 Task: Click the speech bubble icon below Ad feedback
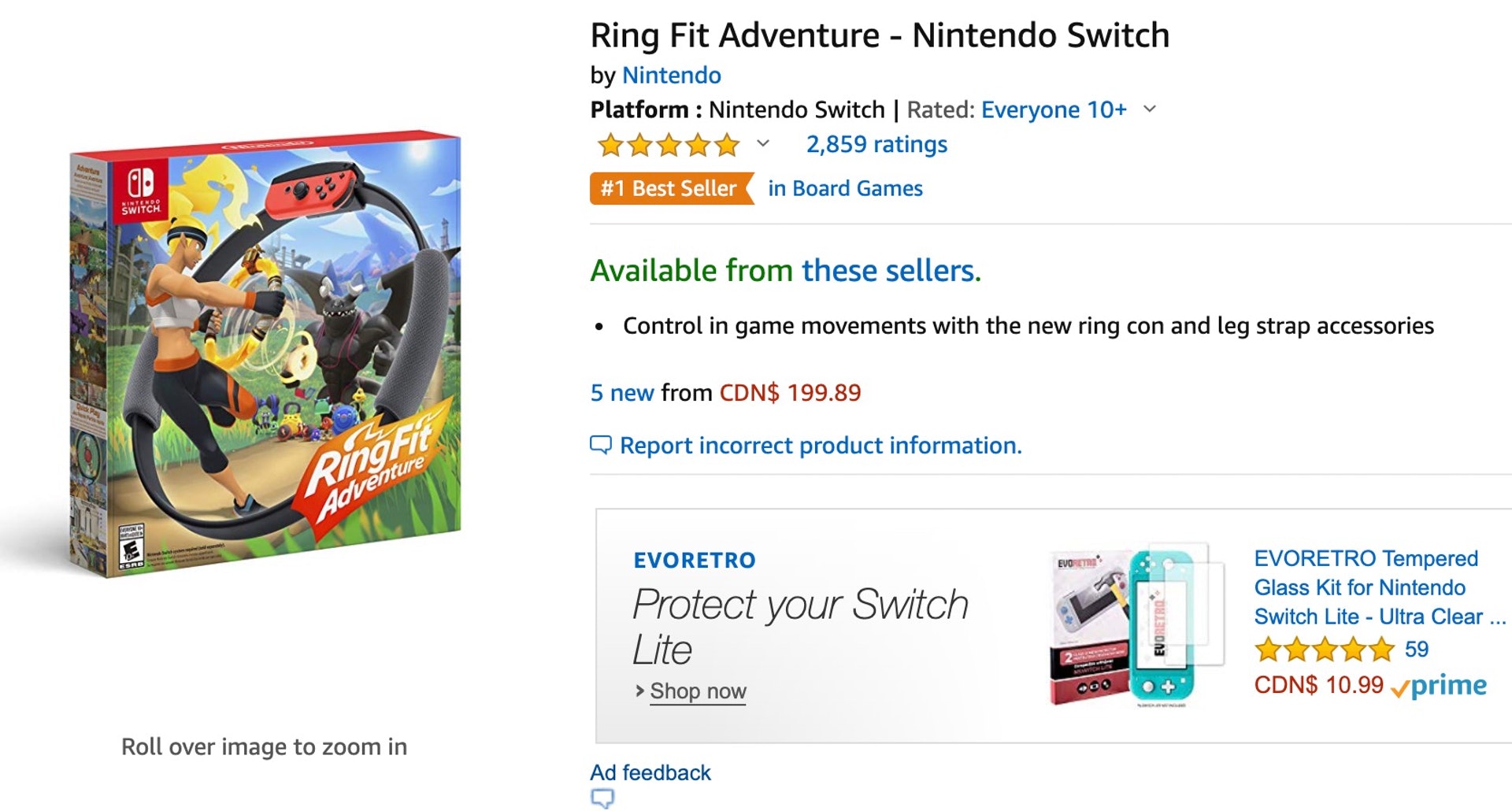[602, 798]
